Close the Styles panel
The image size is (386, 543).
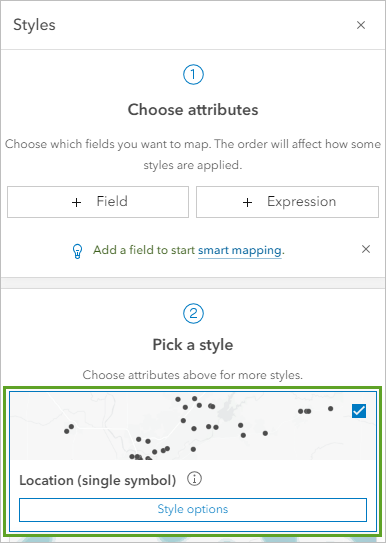tap(361, 25)
